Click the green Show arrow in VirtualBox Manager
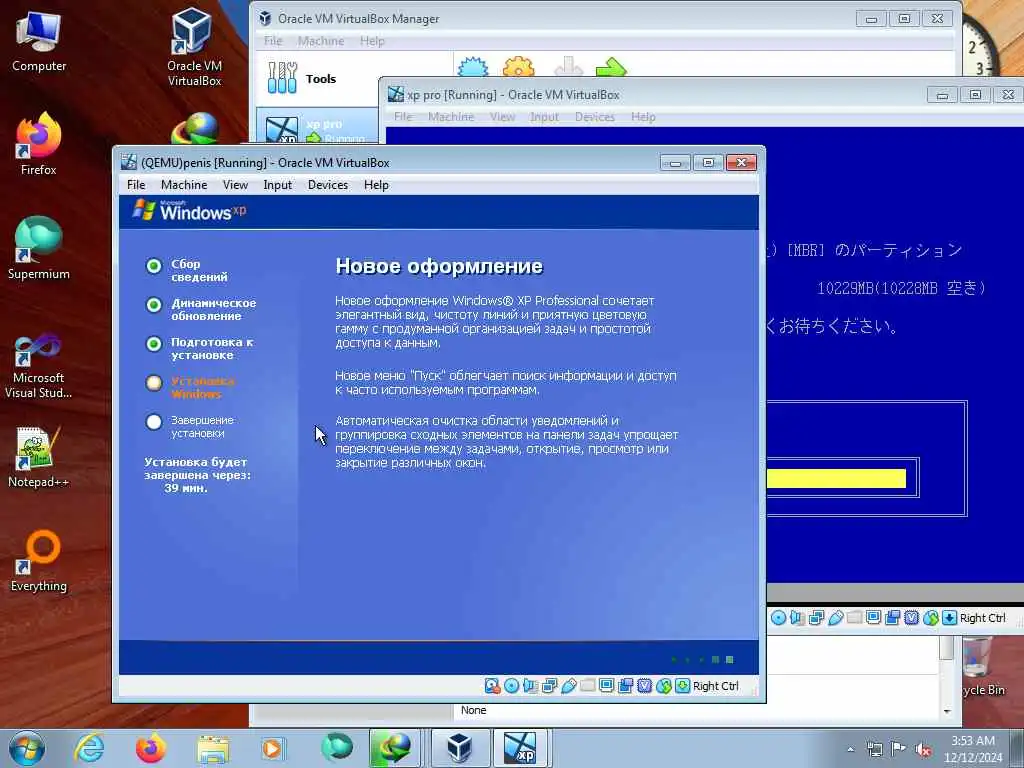Screen dimensions: 1024x768 point(611,67)
